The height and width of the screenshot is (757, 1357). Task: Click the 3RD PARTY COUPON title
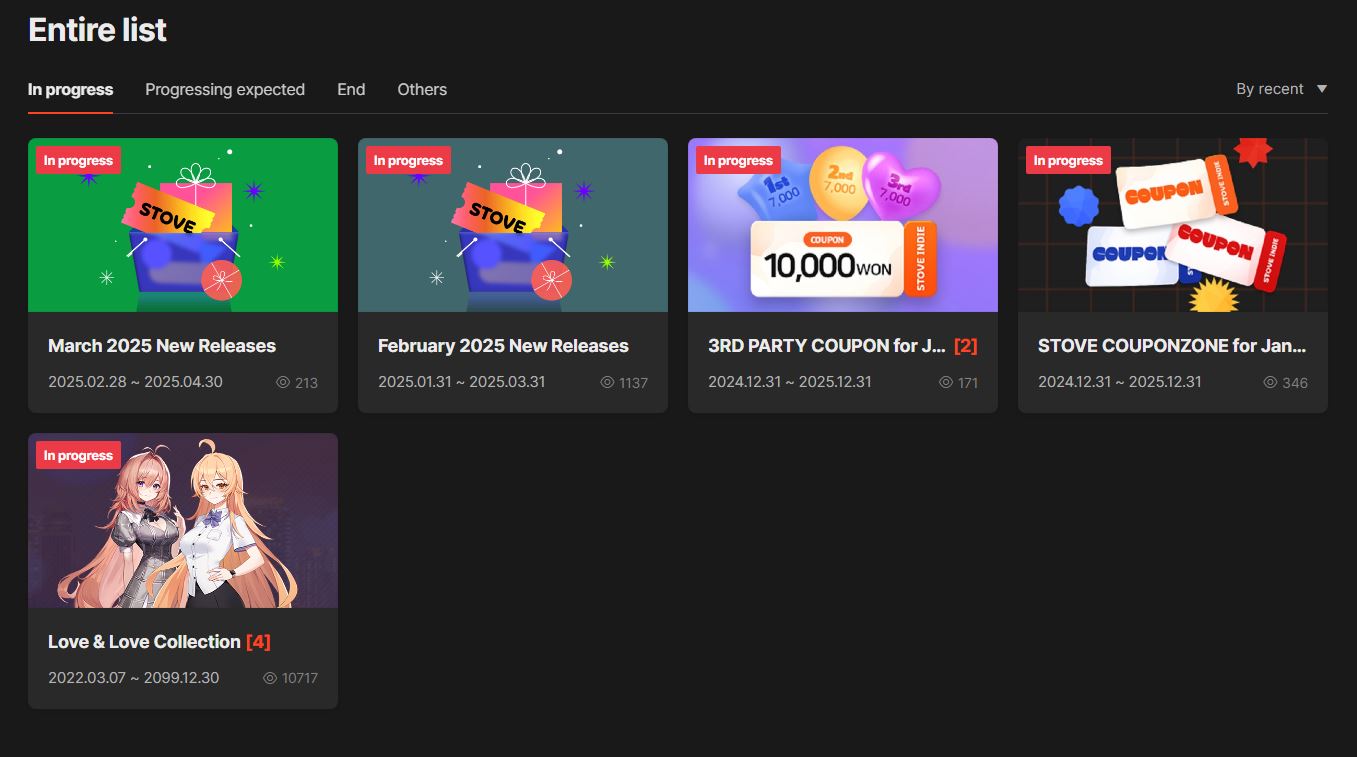click(x=827, y=346)
